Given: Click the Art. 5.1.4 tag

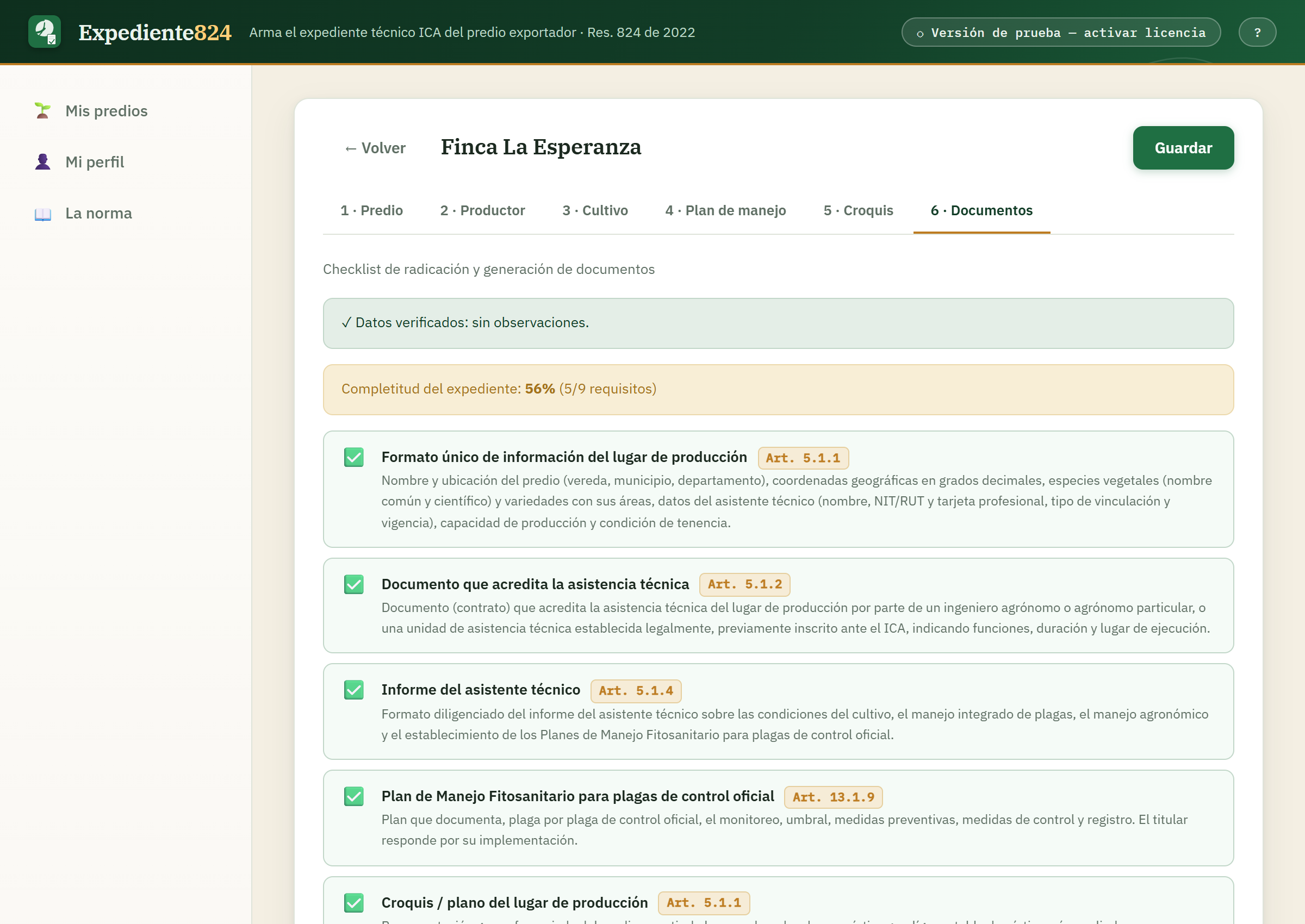Looking at the screenshot, I should point(635,691).
